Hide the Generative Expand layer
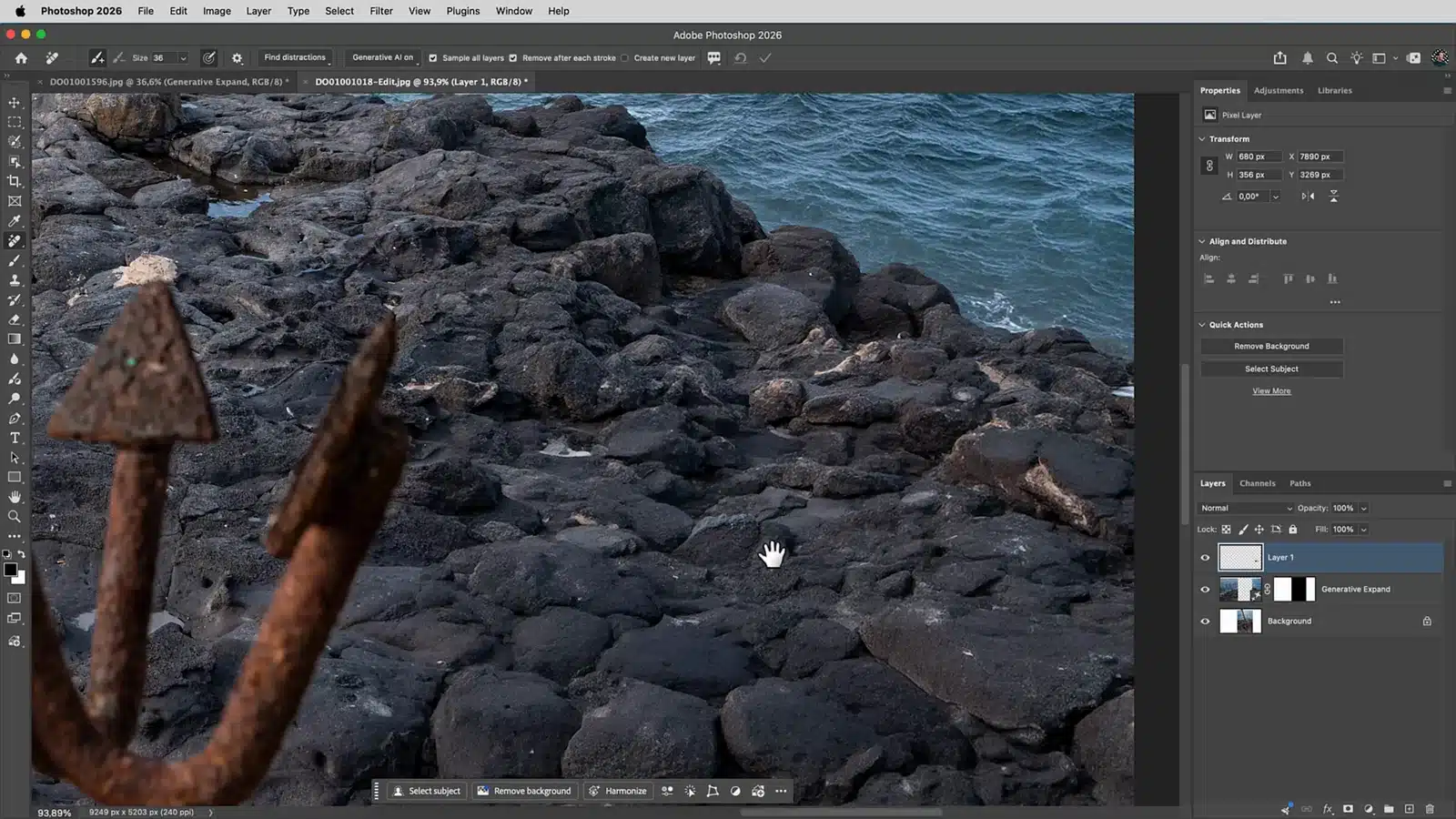Screen dimensions: 1456x819 coord(1205,590)
